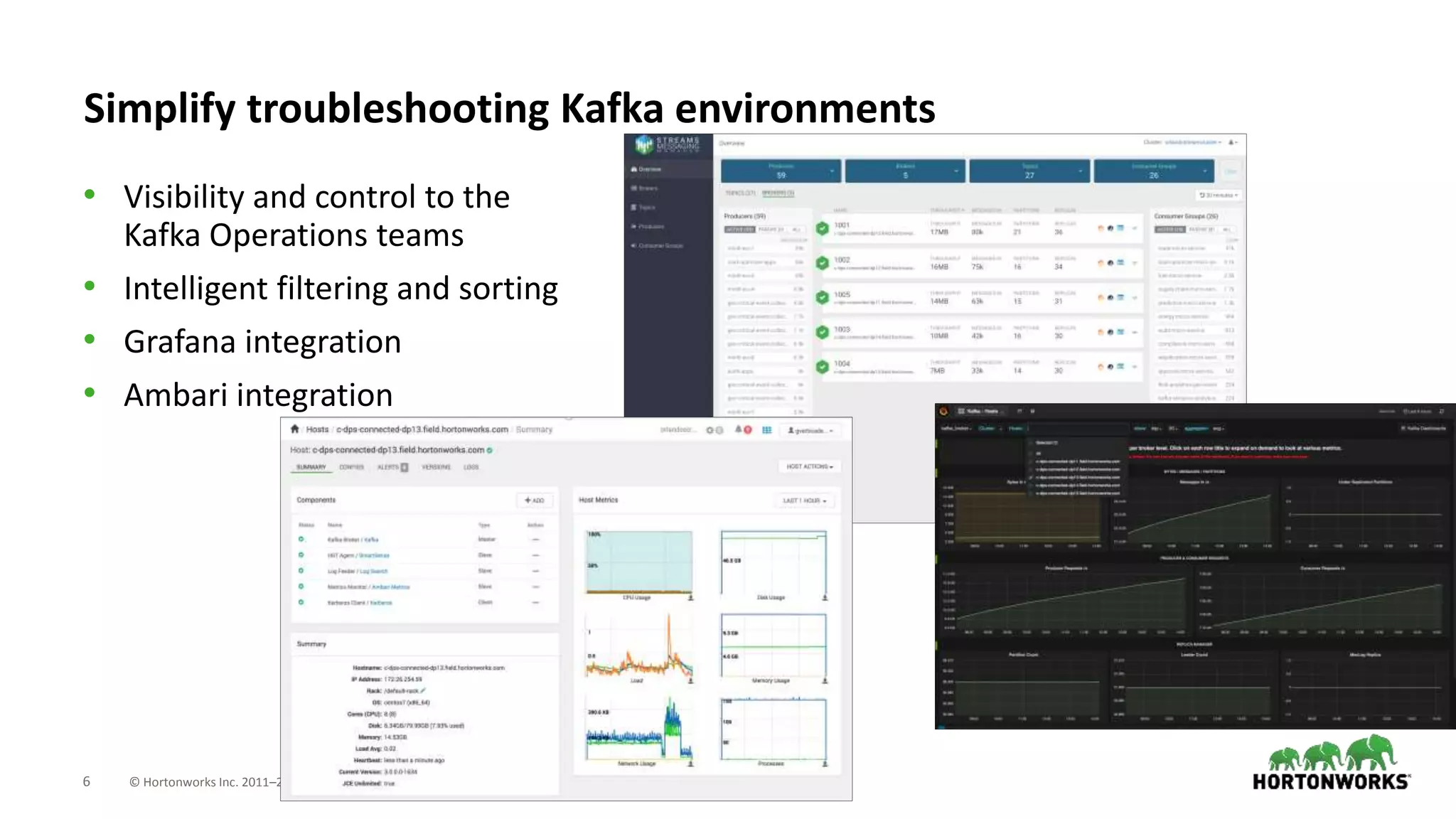The image size is (1456, 819).
Task: Open Ambari link icon for broker 1005
Action: coord(1120,297)
